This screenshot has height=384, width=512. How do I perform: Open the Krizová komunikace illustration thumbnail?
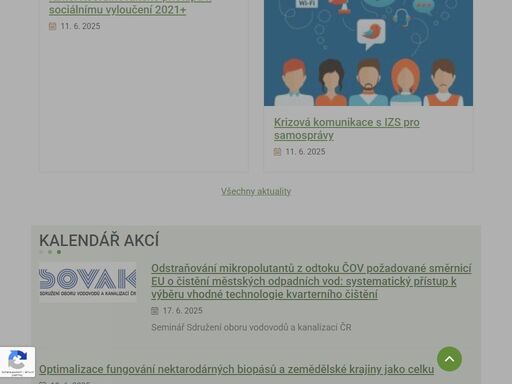pos(368,53)
